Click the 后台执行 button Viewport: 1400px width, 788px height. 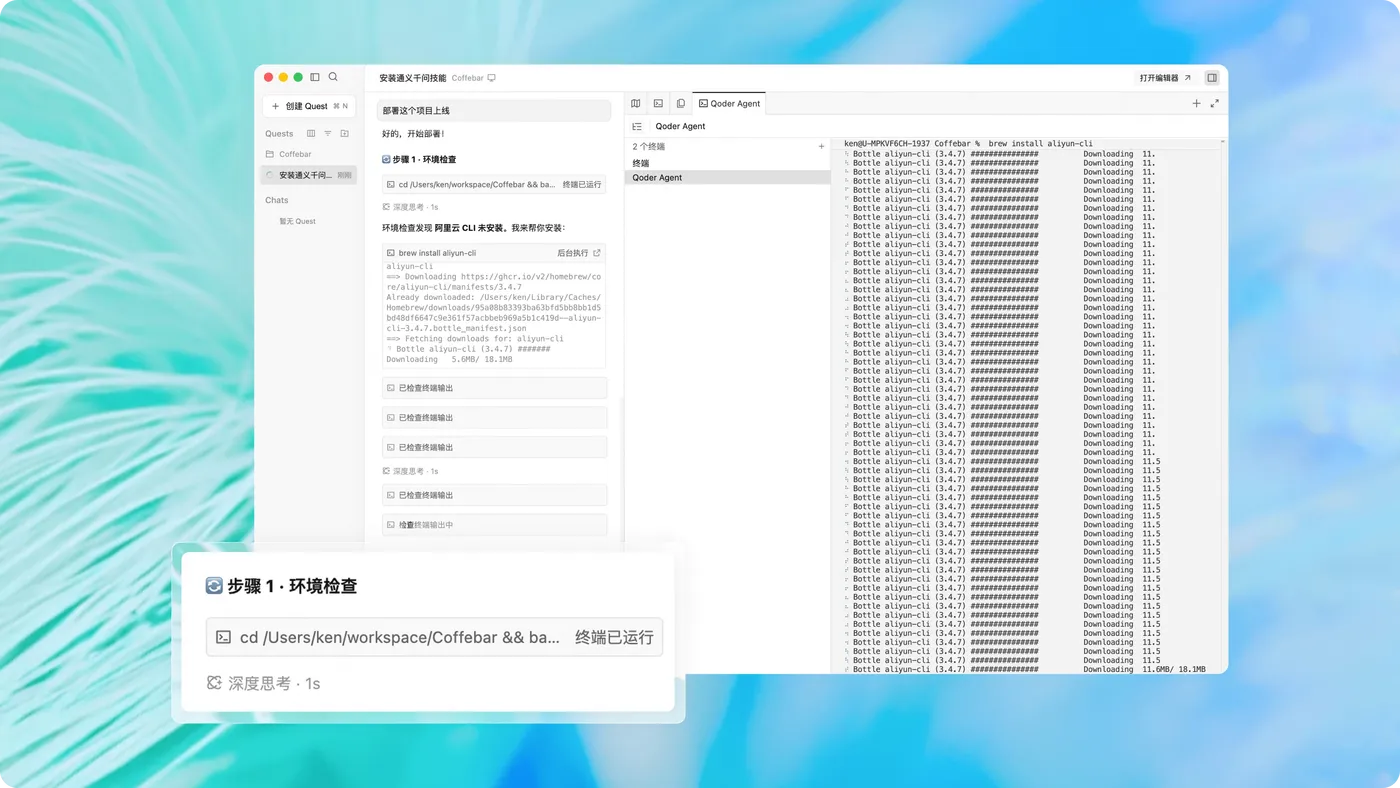[572, 253]
